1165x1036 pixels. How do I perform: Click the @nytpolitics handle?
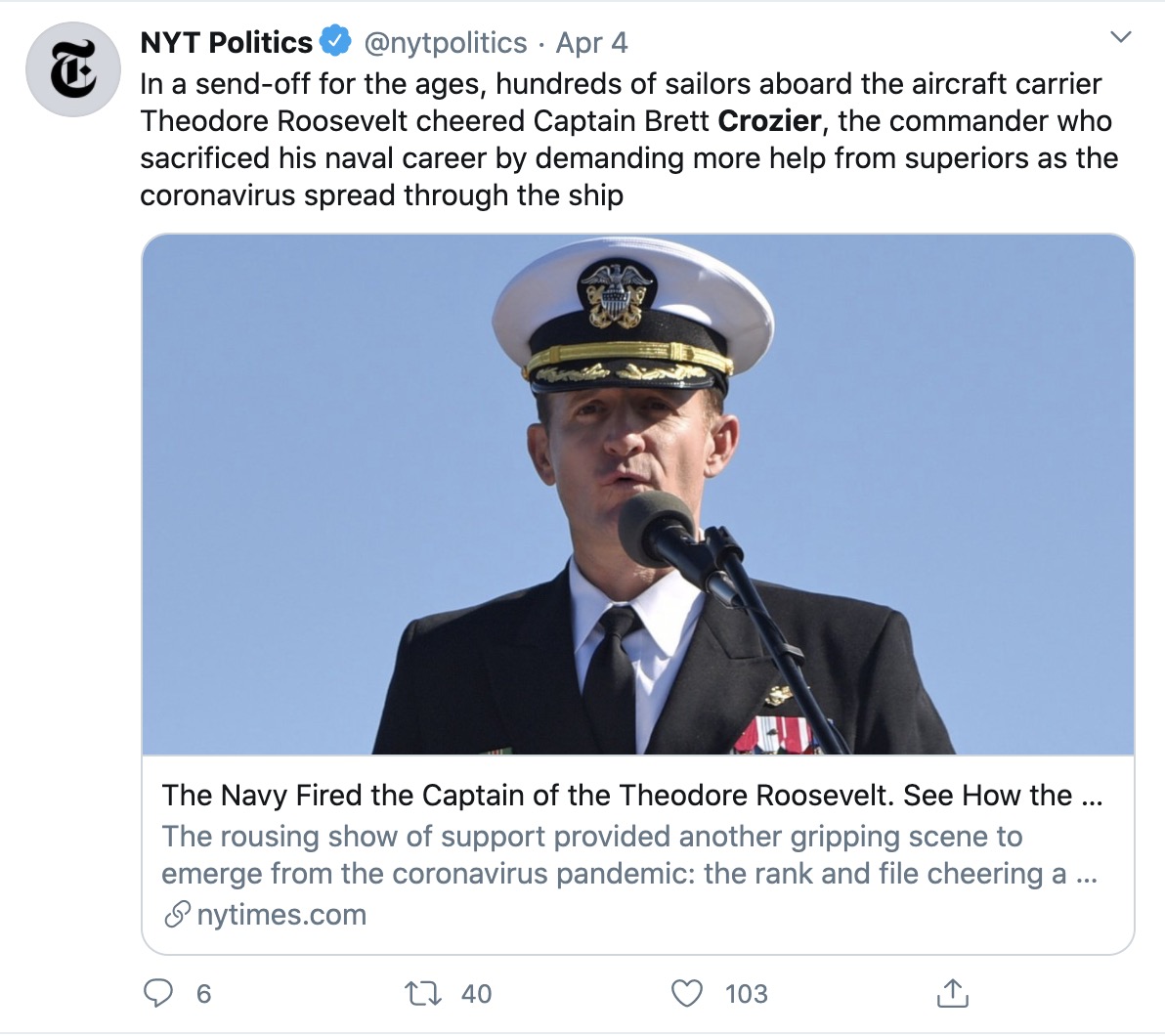coord(446,43)
